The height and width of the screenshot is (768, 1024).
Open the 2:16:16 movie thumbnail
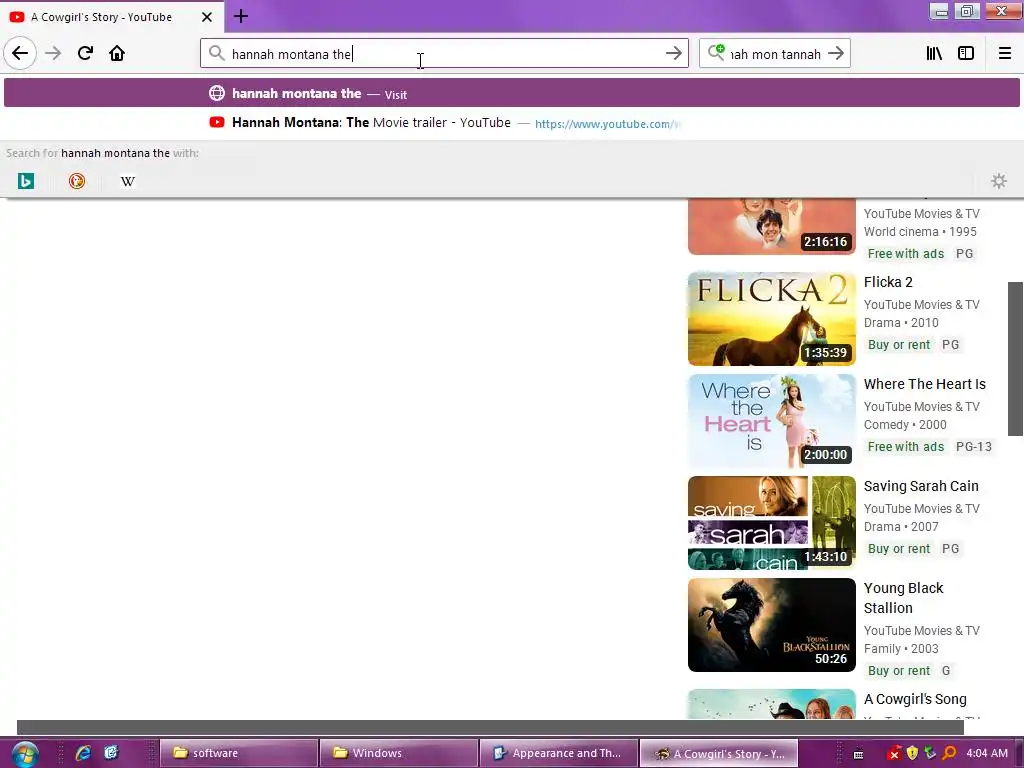771,227
